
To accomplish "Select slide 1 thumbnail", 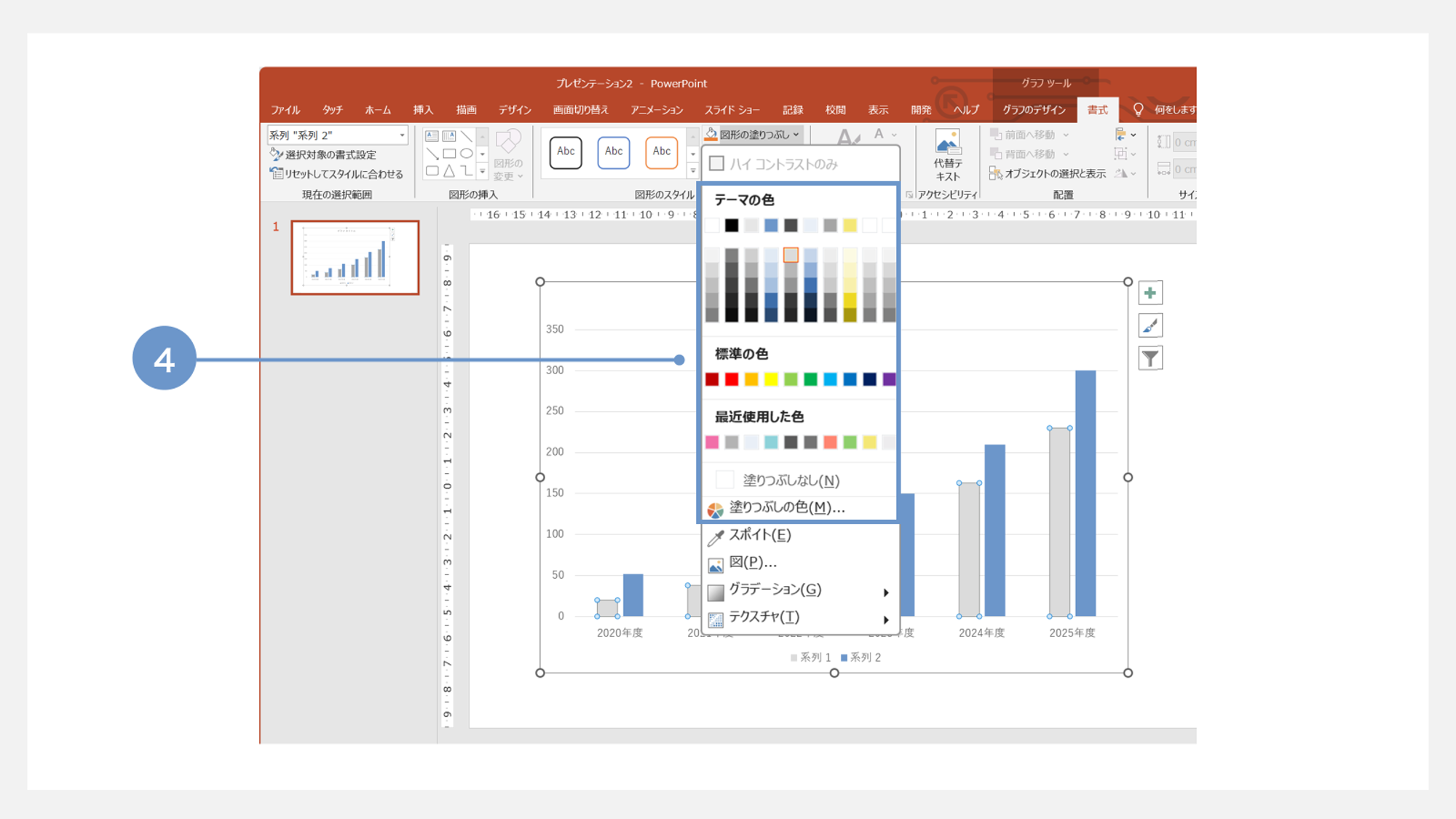I will pyautogui.click(x=355, y=258).
